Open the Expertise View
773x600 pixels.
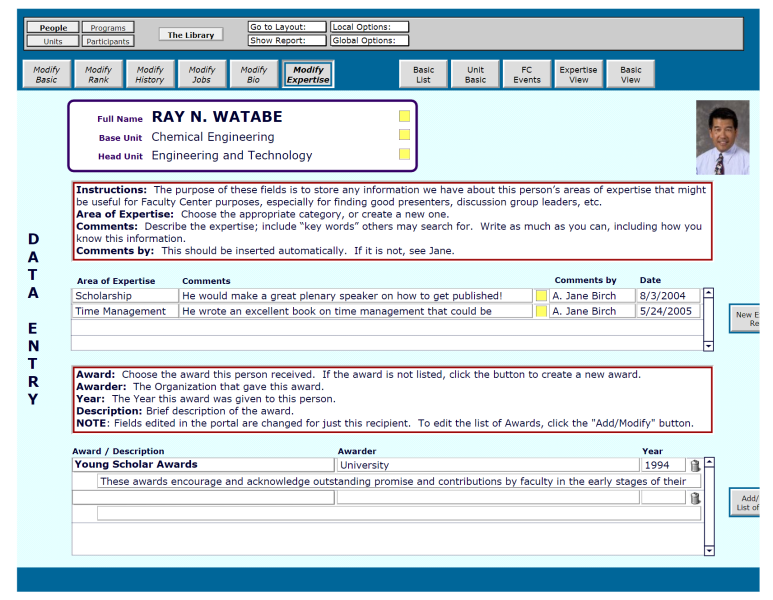pyautogui.click(x=579, y=74)
